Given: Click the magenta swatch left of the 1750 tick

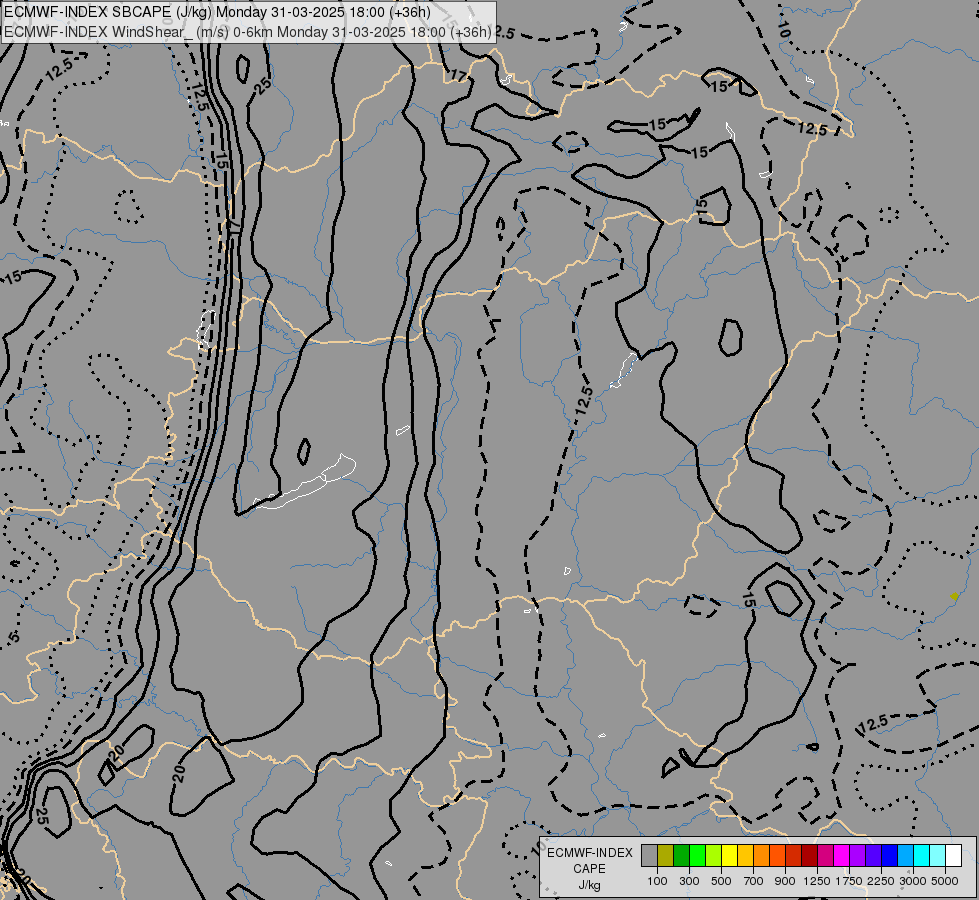Looking at the screenshot, I should [842, 855].
